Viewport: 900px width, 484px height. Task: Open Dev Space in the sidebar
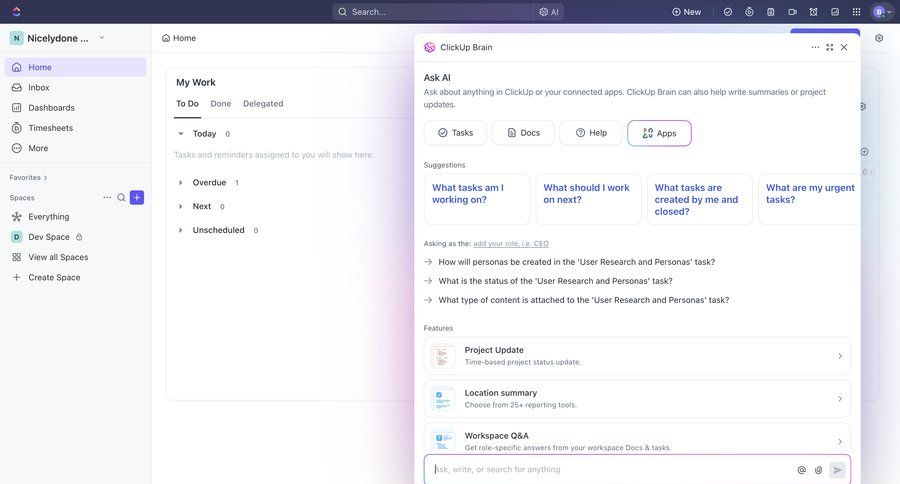(76, 237)
